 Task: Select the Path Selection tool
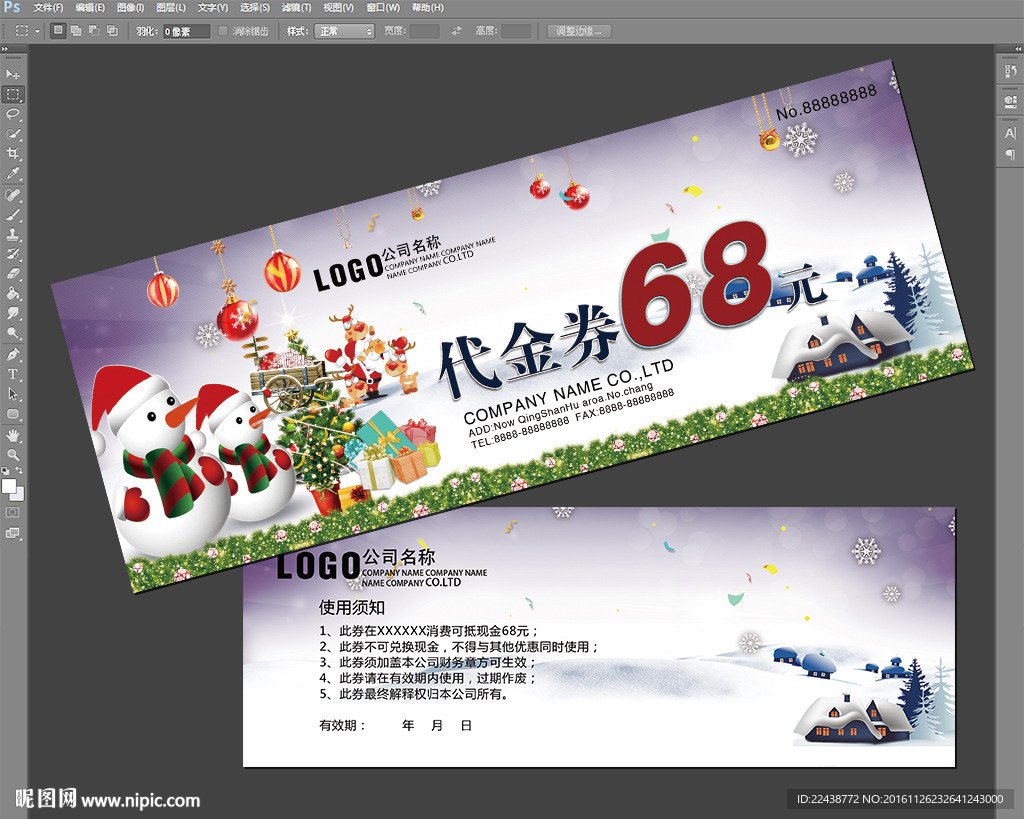[x=13, y=394]
